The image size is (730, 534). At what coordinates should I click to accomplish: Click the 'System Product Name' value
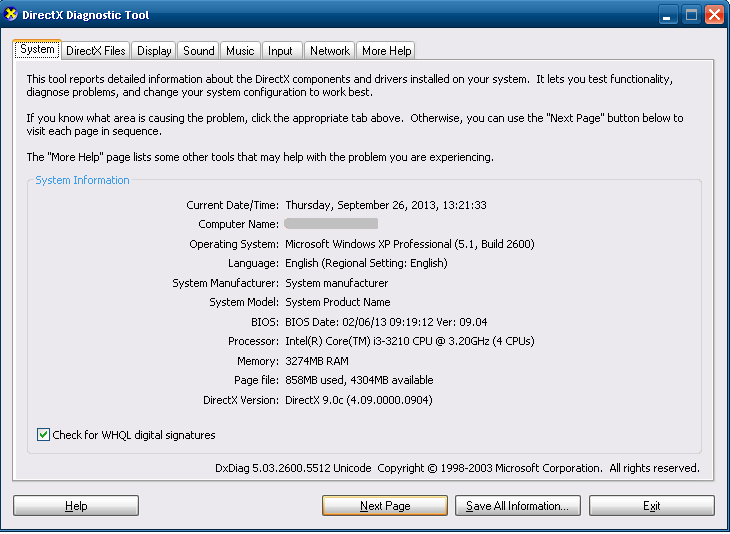tap(338, 303)
